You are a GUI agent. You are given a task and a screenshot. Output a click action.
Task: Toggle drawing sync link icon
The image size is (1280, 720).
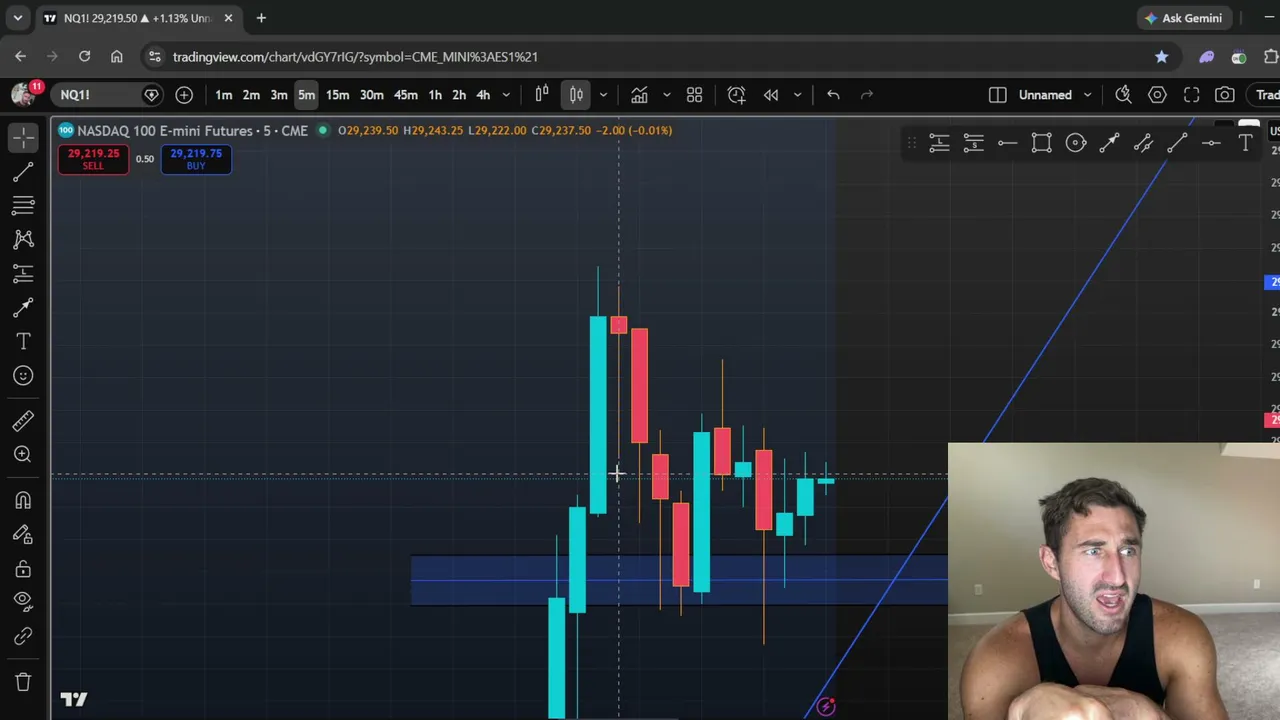point(23,636)
